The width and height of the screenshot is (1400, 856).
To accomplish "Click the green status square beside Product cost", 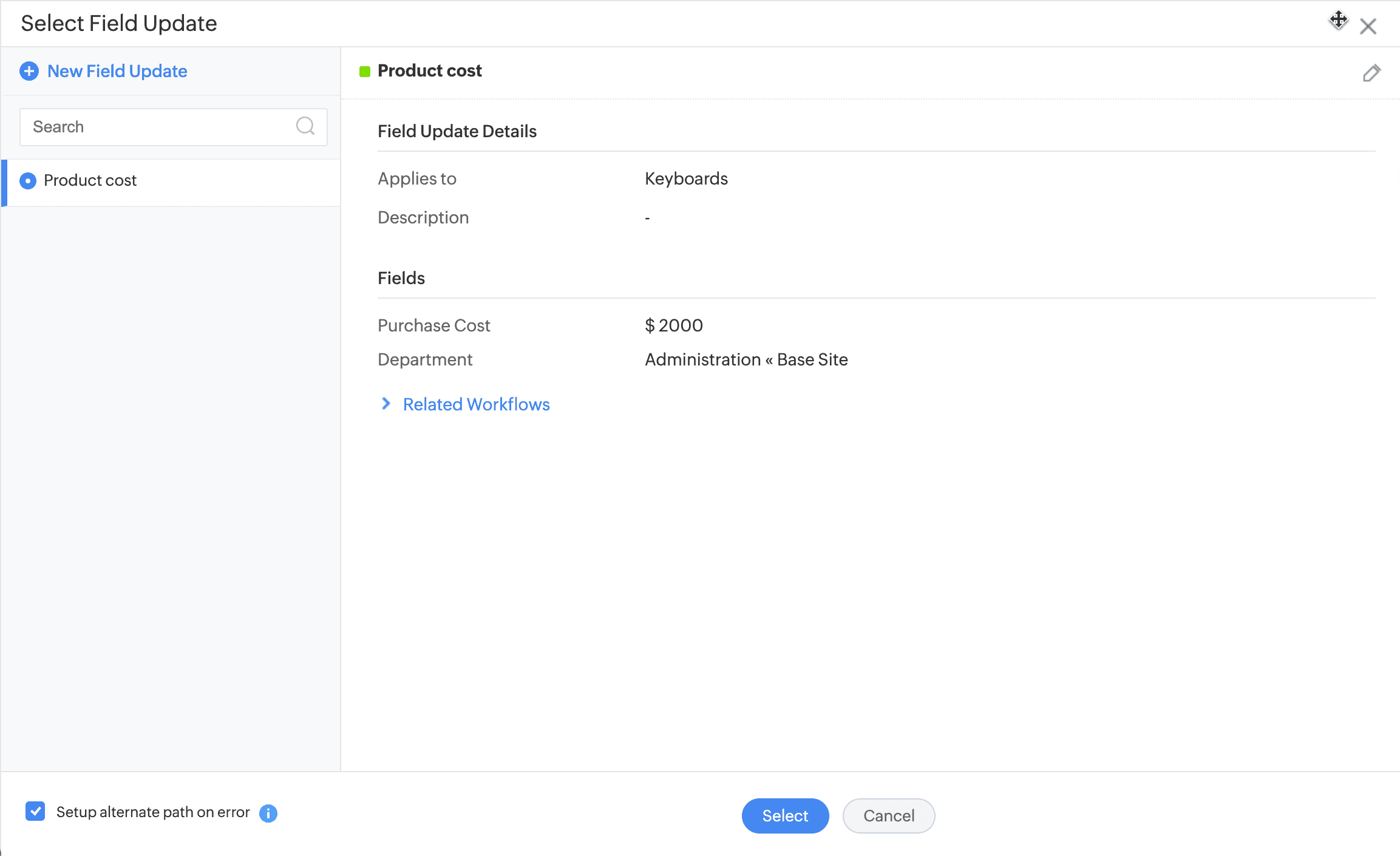I will 365,72.
